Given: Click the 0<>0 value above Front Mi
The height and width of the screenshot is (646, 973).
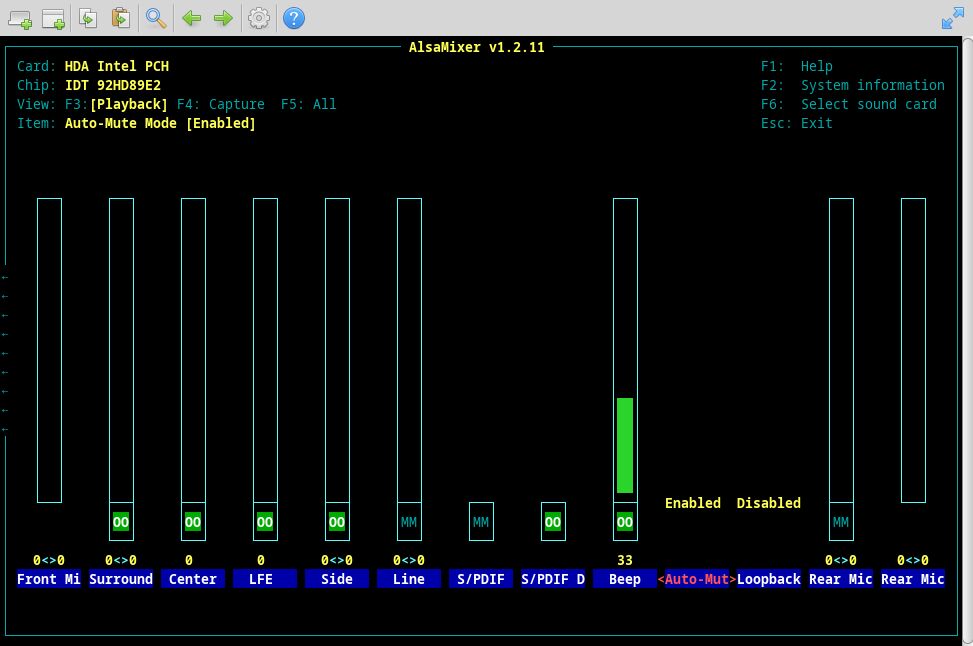Looking at the screenshot, I should point(49,560).
